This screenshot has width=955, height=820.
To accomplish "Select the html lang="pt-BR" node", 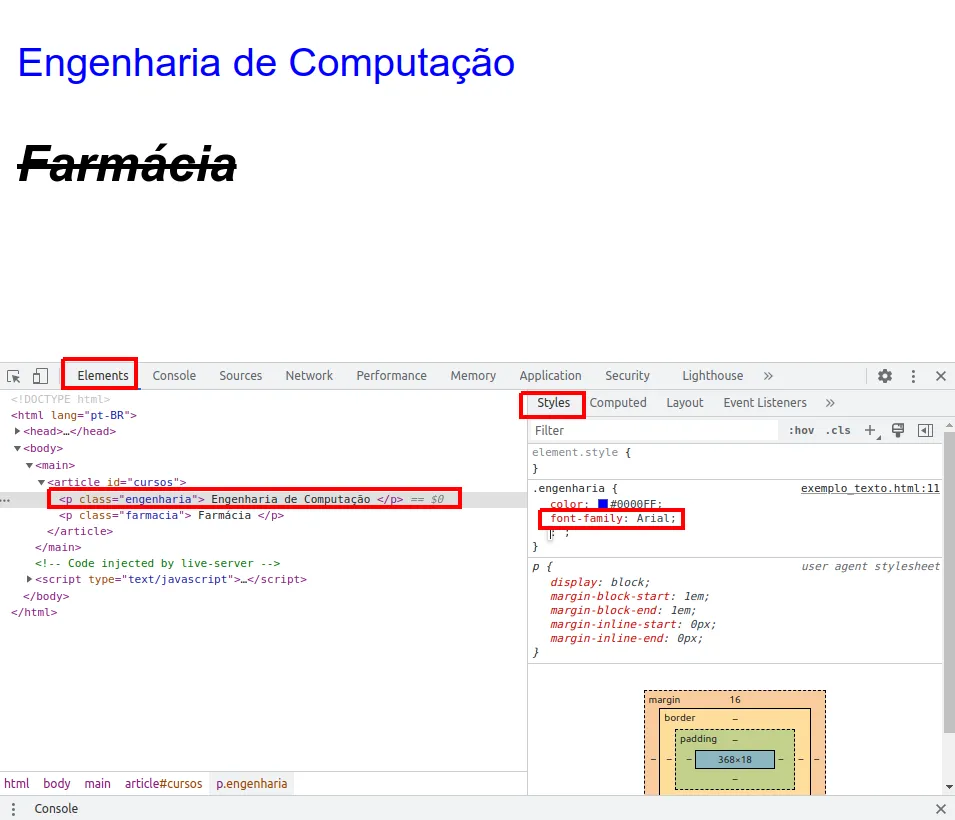I will 74,415.
